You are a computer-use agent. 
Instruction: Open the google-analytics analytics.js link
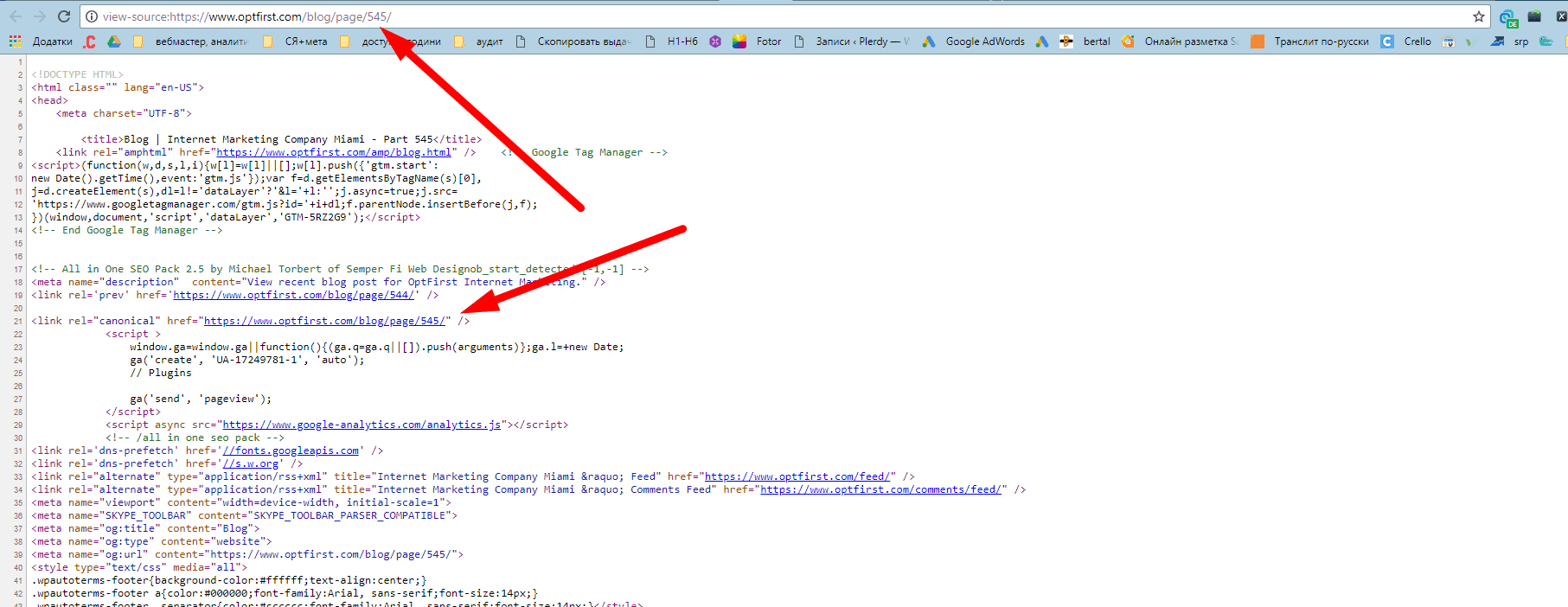point(362,425)
